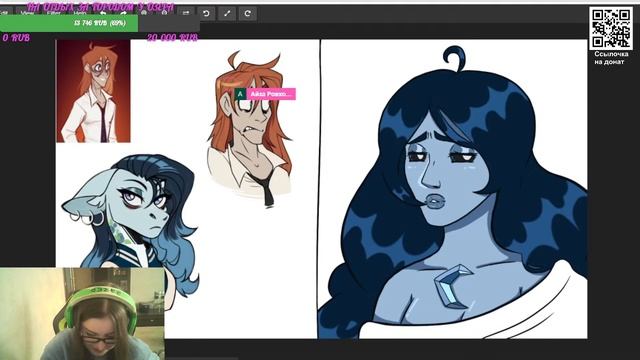Click the rotate canvas clockwise icon
Image resolution: width=640 pixels, height=360 pixels.
(248, 13)
